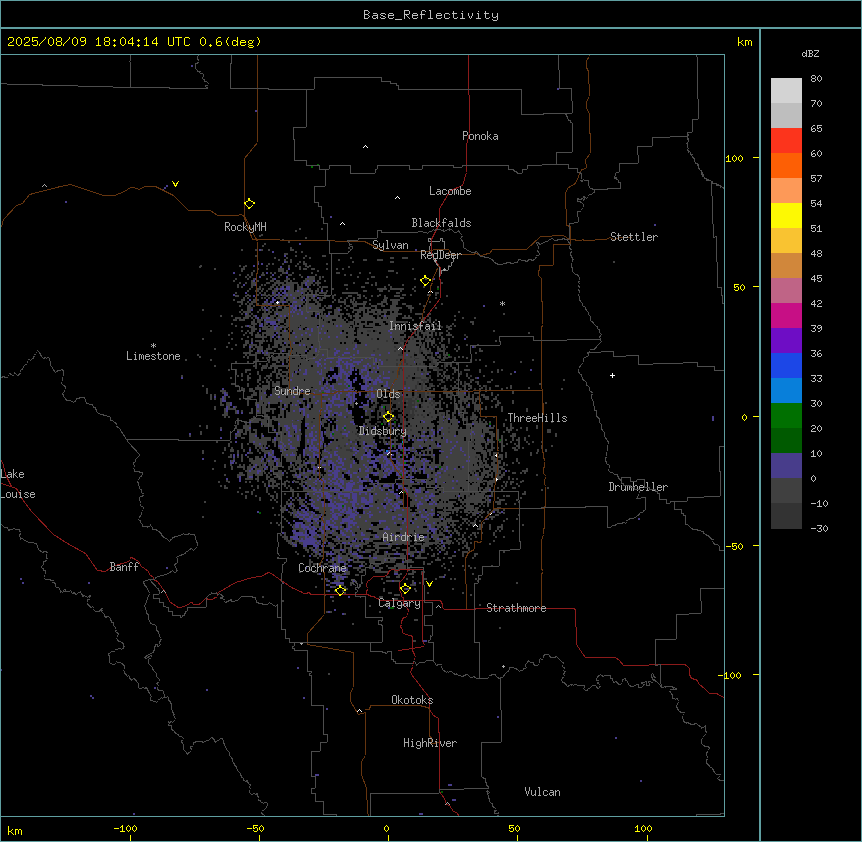
Task: Select the indigo 10-0 dBZ legend swatch
Action: 786,466
